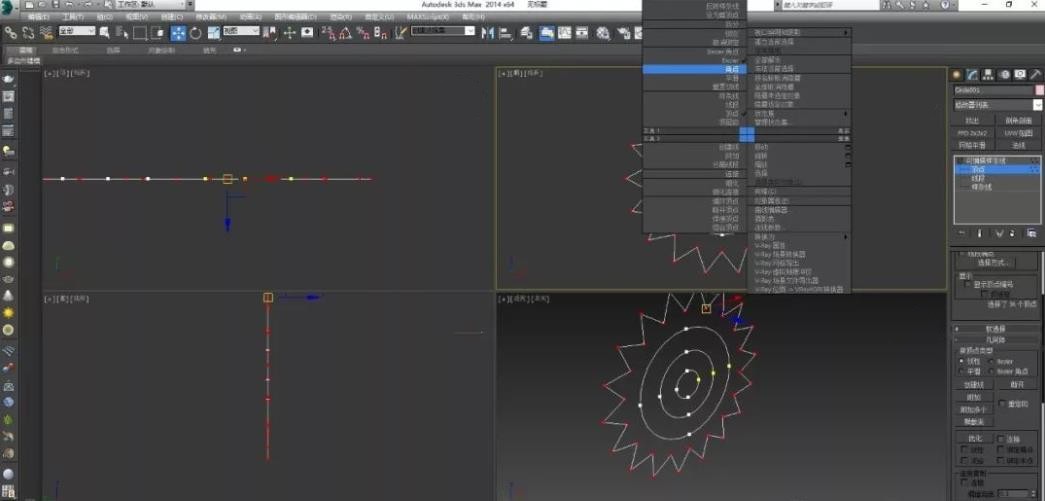Click the Rotate tool icon
The image size is (1045, 501).
click(196, 33)
